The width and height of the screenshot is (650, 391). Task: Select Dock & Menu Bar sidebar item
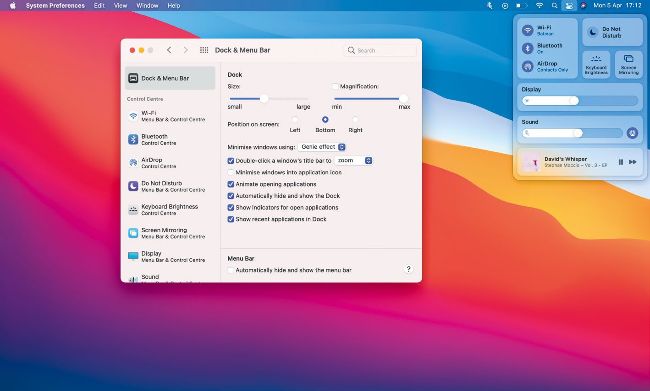(170, 78)
